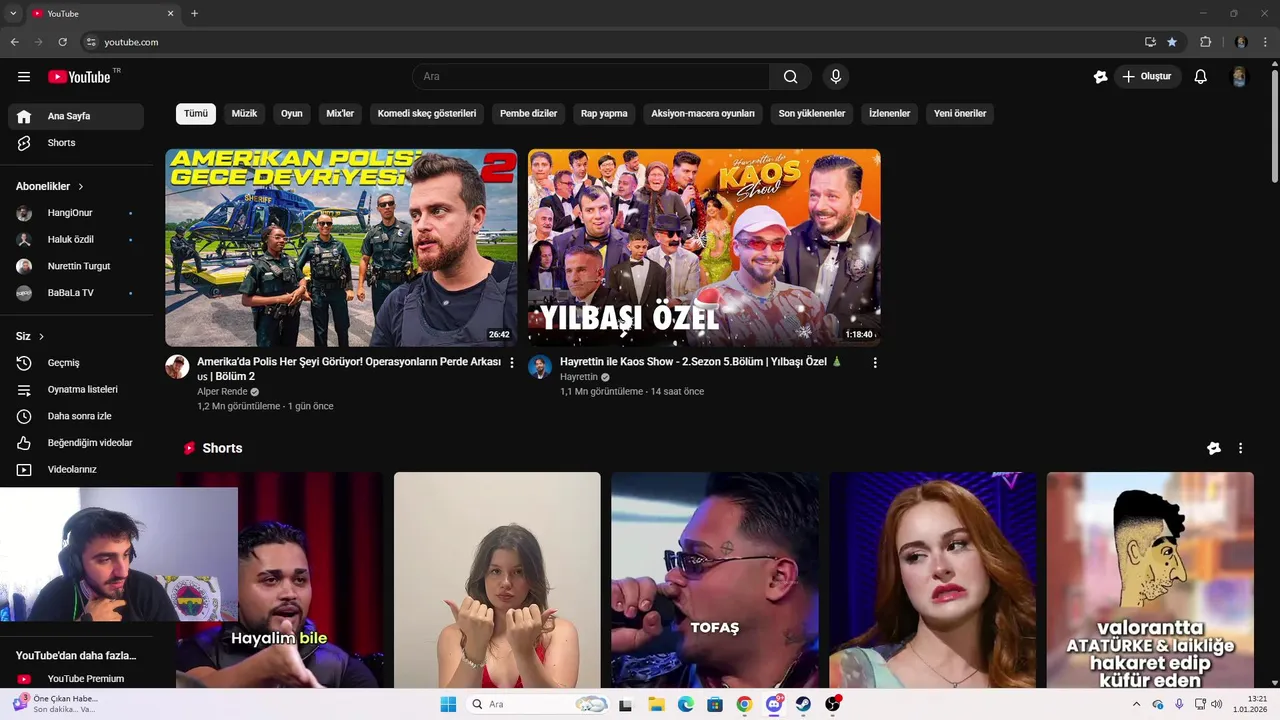Screen dimensions: 1280x720
Task: Click the search magnifier button
Action: (791, 77)
